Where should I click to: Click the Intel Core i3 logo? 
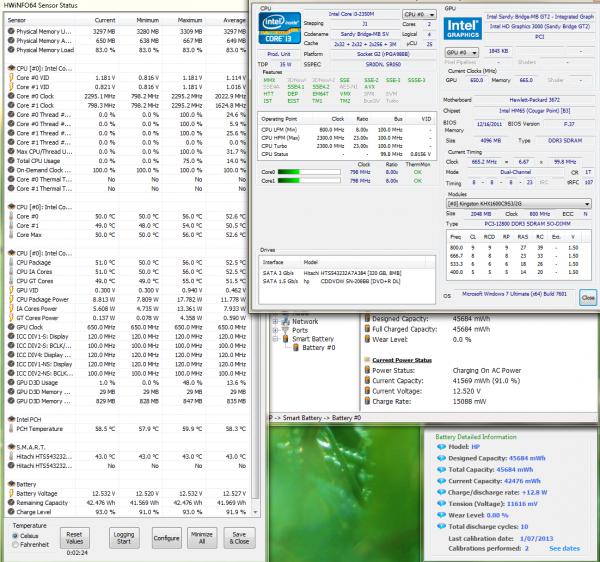click(x=279, y=28)
